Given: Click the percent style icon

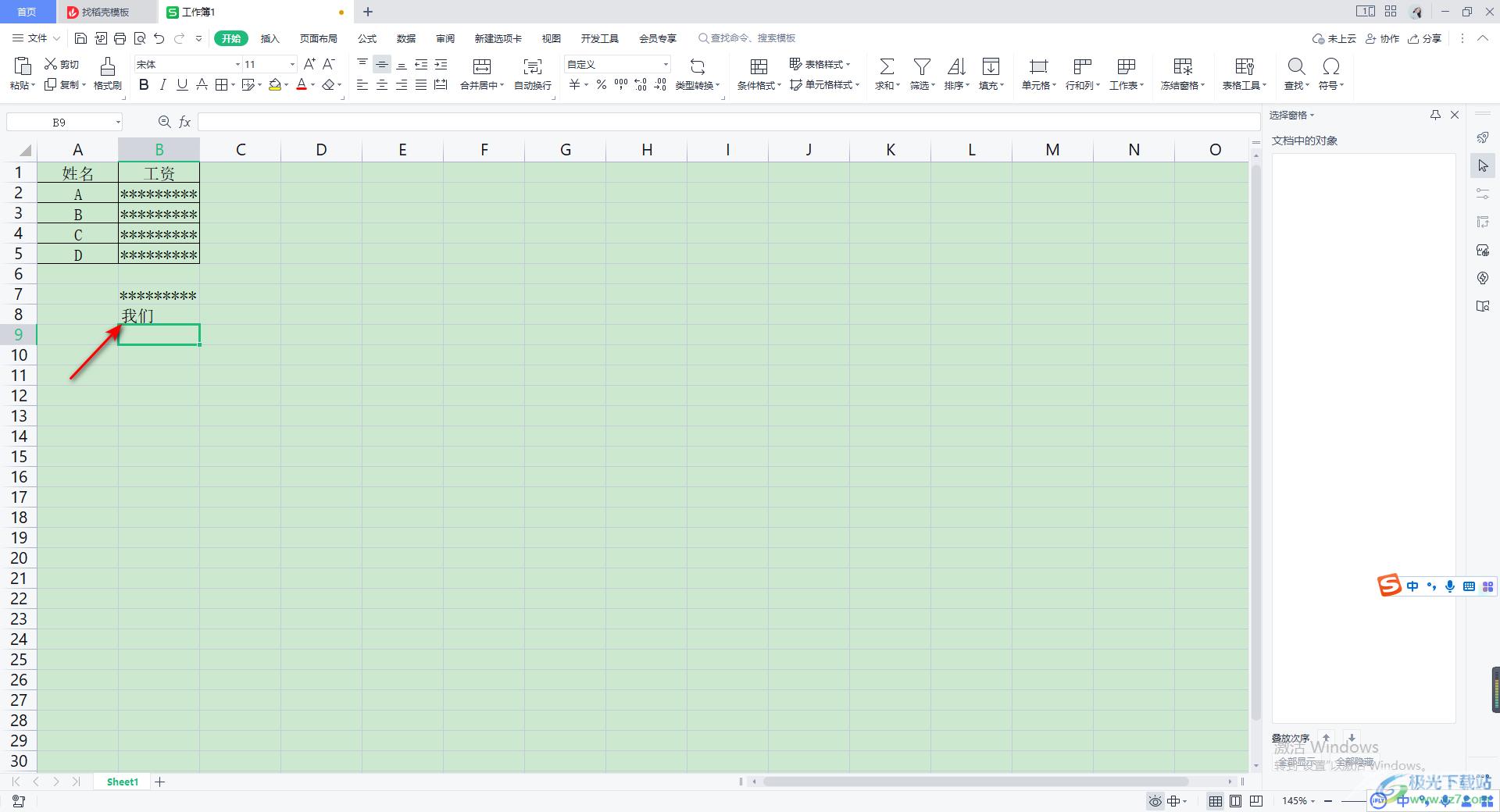Looking at the screenshot, I should [602, 84].
